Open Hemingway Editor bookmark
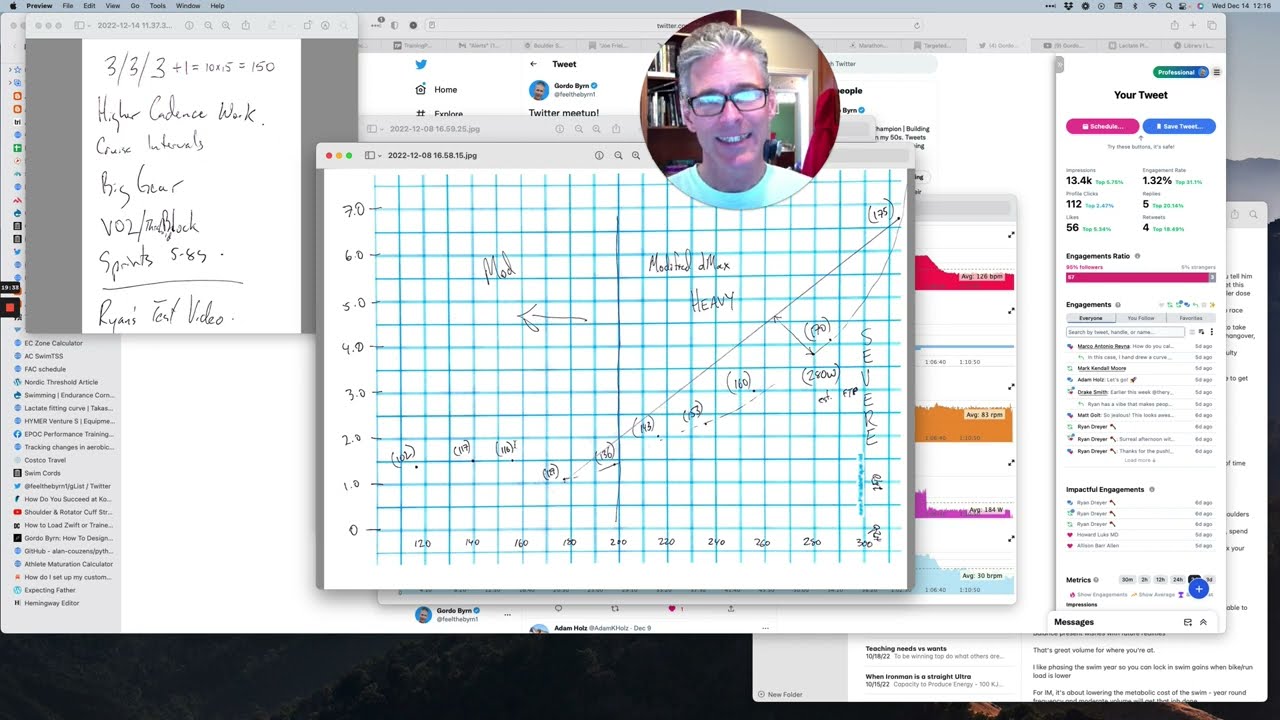The width and height of the screenshot is (1280, 720). pyautogui.click(x=51, y=603)
